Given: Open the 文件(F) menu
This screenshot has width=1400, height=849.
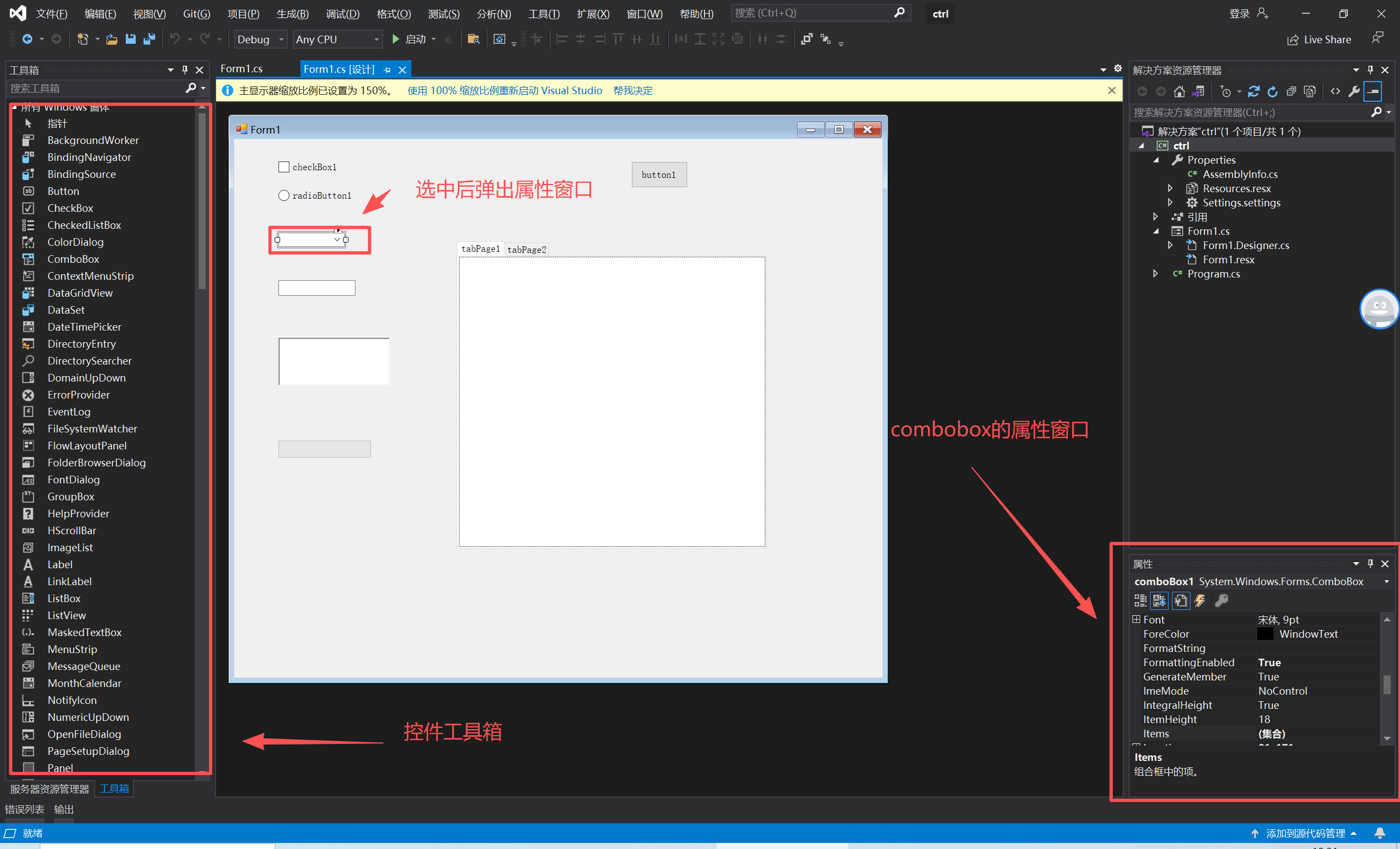Looking at the screenshot, I should click(x=52, y=14).
